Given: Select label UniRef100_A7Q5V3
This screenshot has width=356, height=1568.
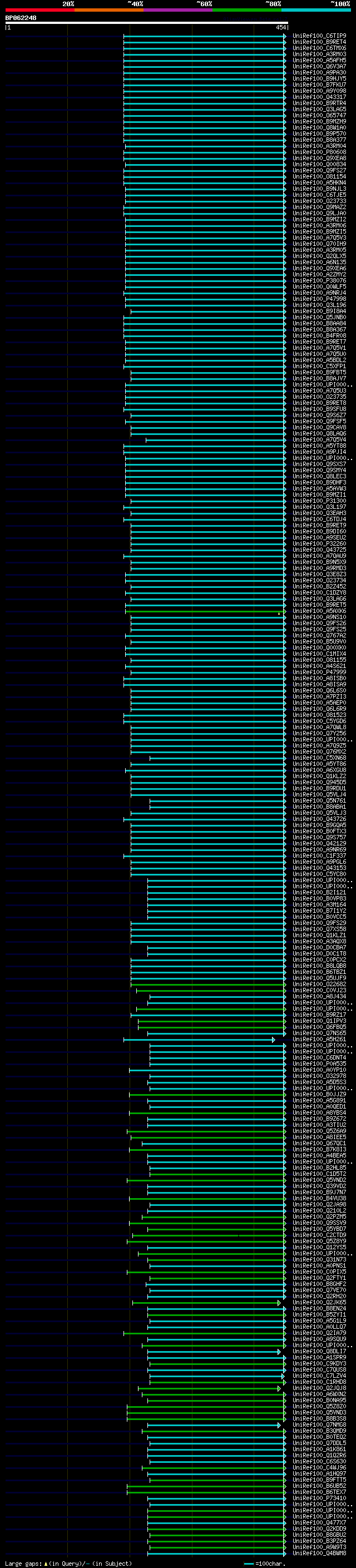Looking at the screenshot, I should 319,238.
